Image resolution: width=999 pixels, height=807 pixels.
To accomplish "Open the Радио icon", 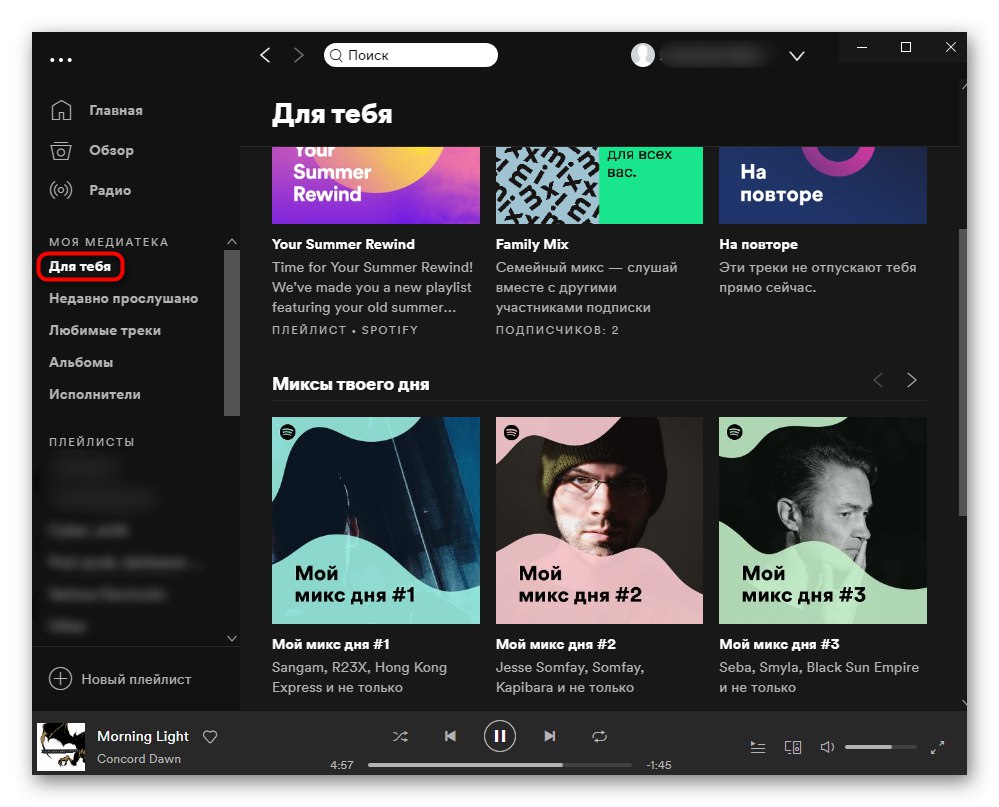I will [x=61, y=190].
